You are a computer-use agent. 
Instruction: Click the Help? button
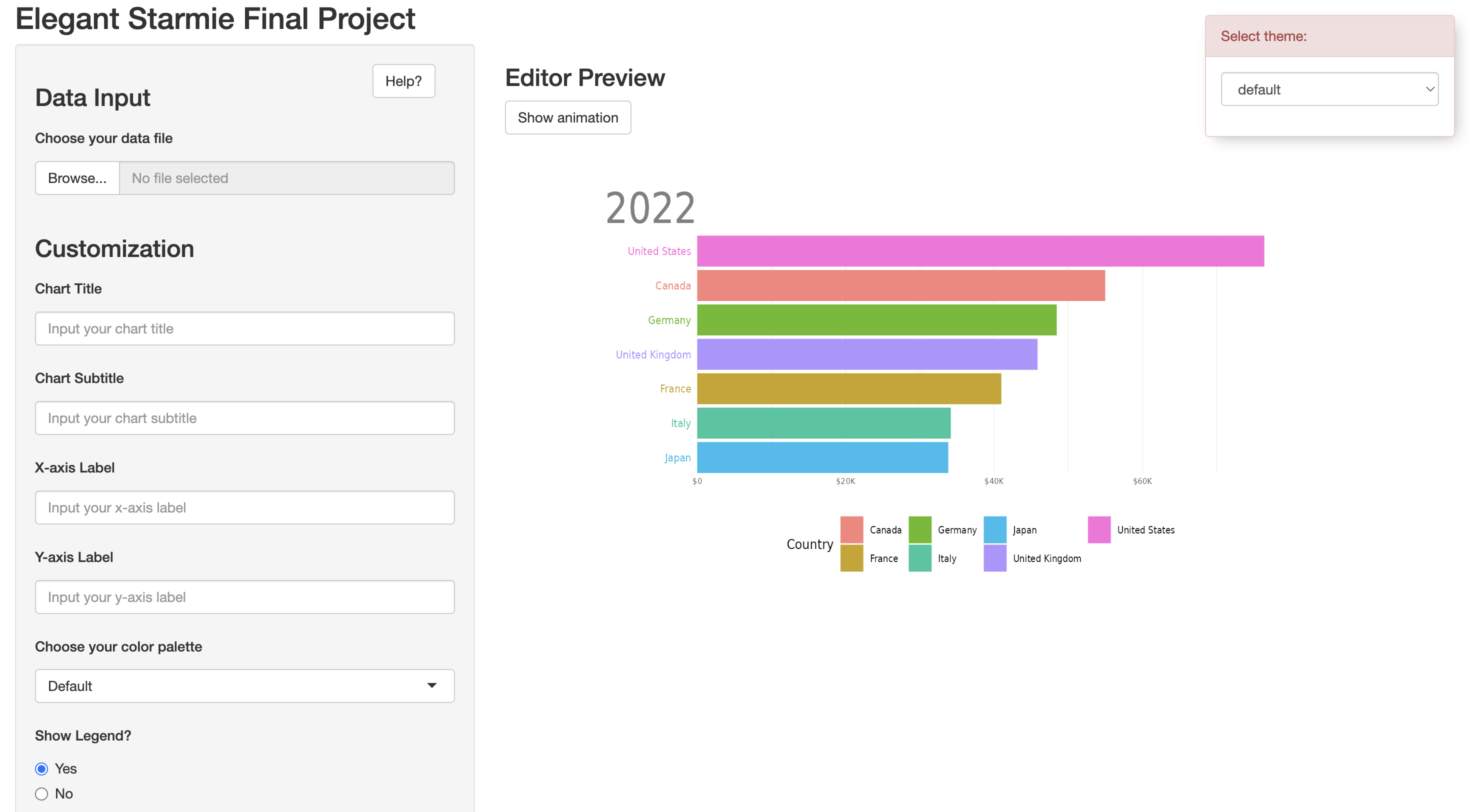403,81
